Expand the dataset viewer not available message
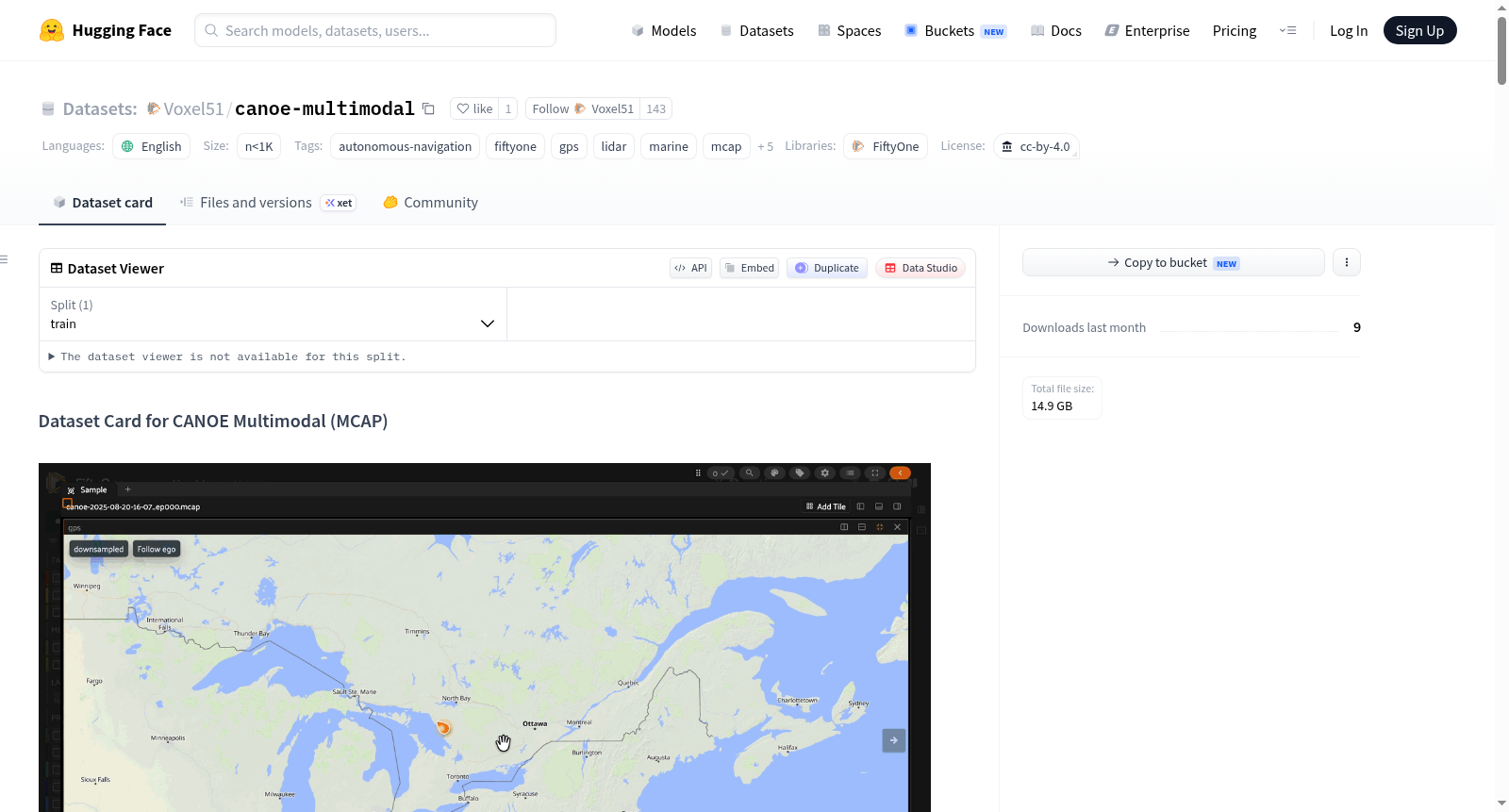Image resolution: width=1509 pixels, height=812 pixels. click(227, 356)
